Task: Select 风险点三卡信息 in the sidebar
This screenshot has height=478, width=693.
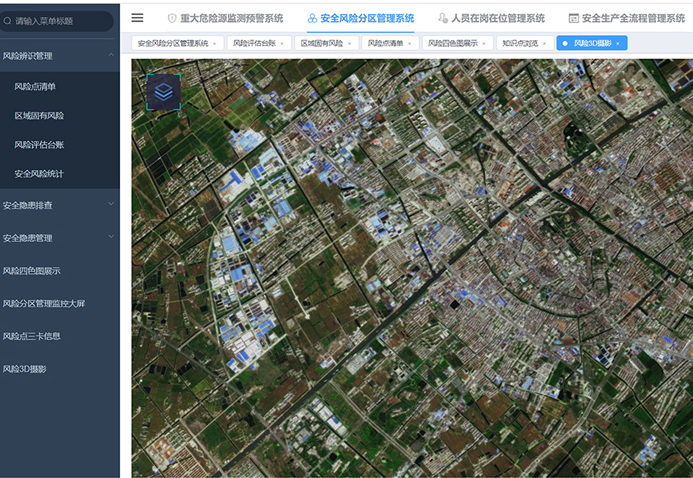Action: pos(32,336)
